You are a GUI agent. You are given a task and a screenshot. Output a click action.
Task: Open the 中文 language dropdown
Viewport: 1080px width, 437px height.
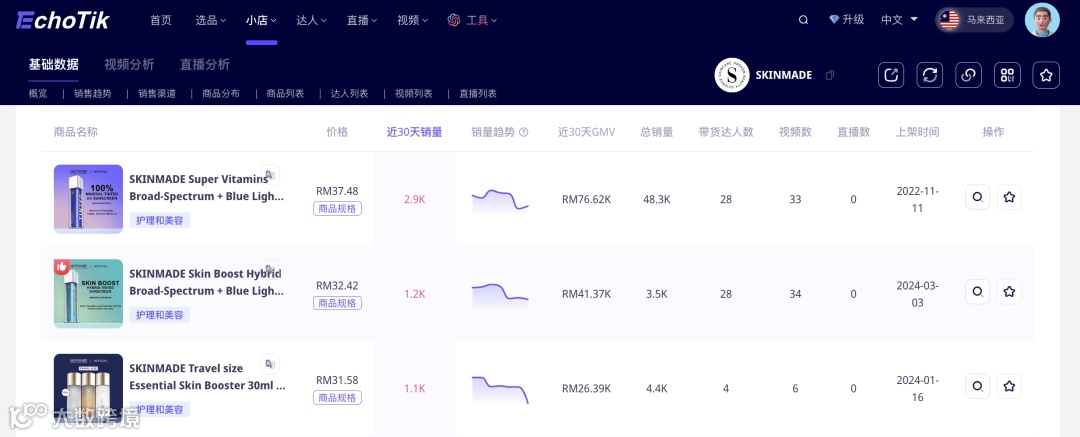(x=900, y=20)
